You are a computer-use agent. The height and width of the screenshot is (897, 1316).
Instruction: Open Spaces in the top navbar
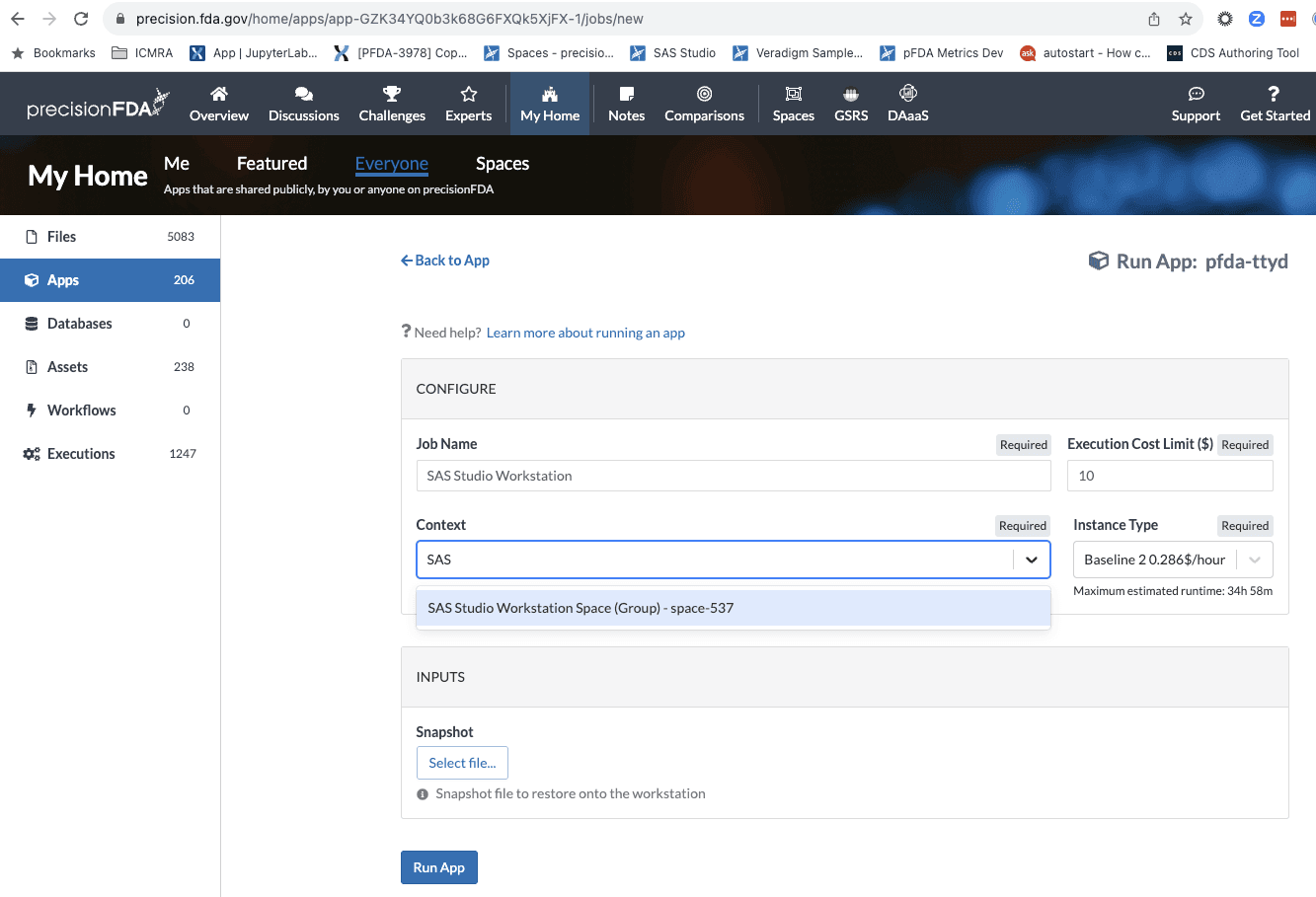794,104
